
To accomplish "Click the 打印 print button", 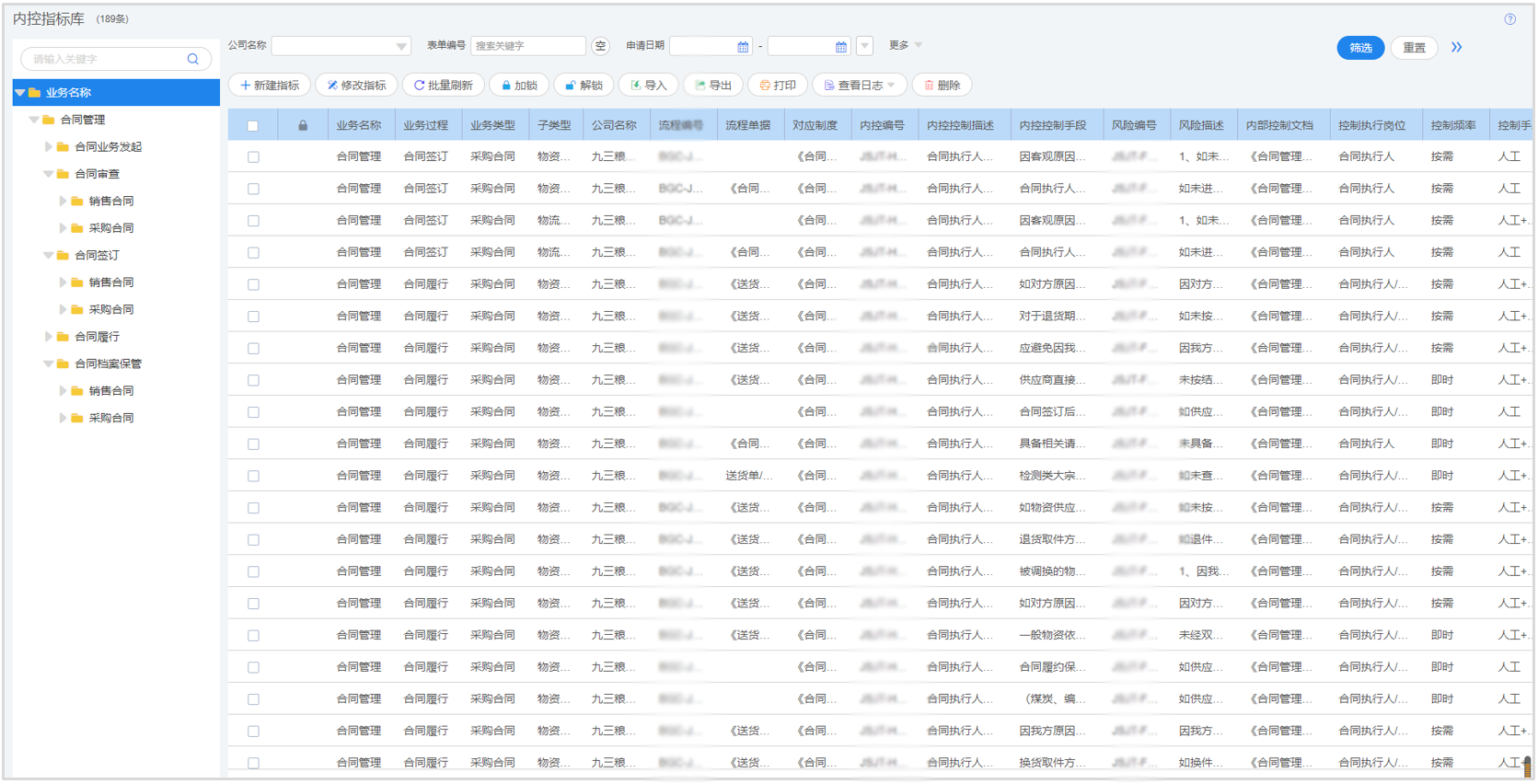I will click(778, 86).
